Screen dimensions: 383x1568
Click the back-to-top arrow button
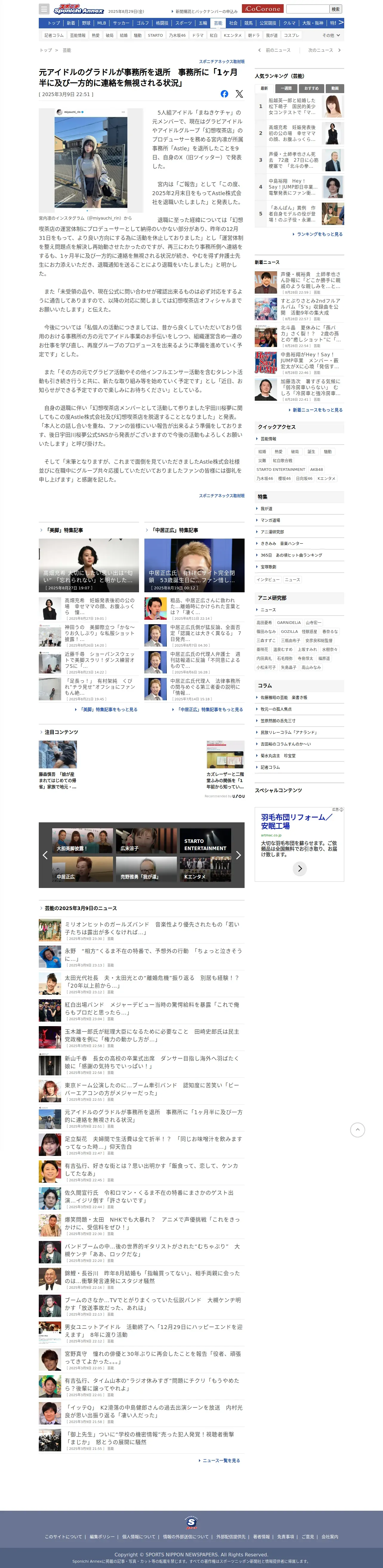coord(357,1130)
